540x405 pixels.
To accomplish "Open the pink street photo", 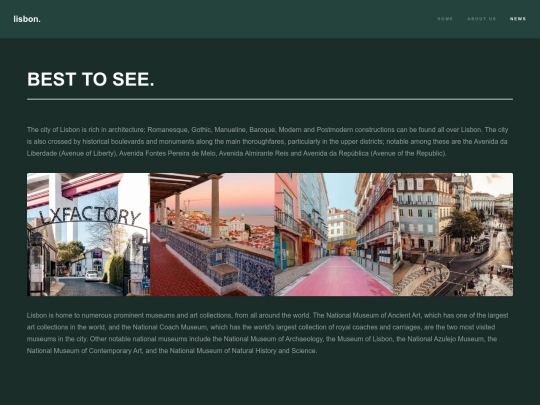I will click(x=334, y=234).
